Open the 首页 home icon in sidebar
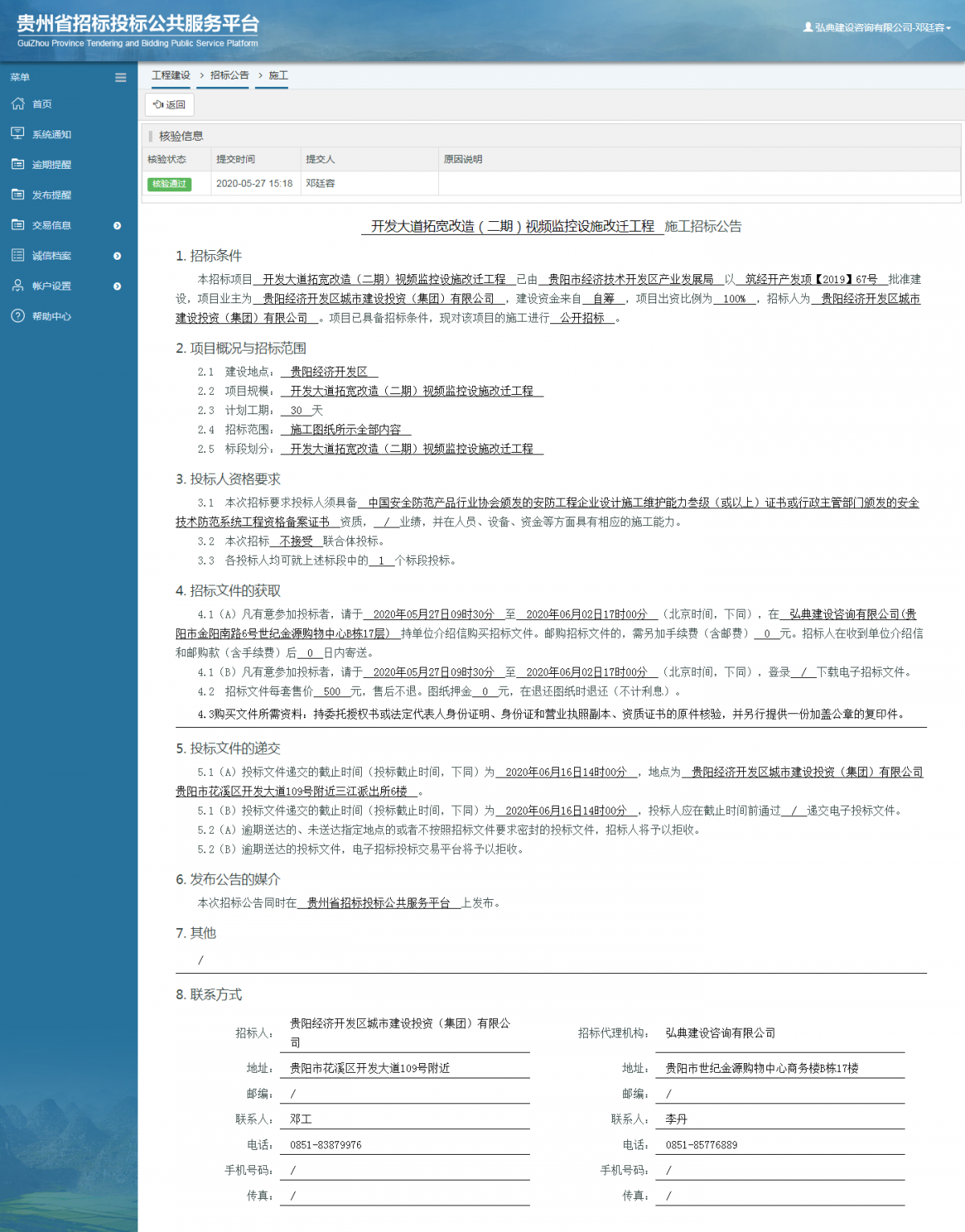The image size is (965, 1232). [x=17, y=103]
